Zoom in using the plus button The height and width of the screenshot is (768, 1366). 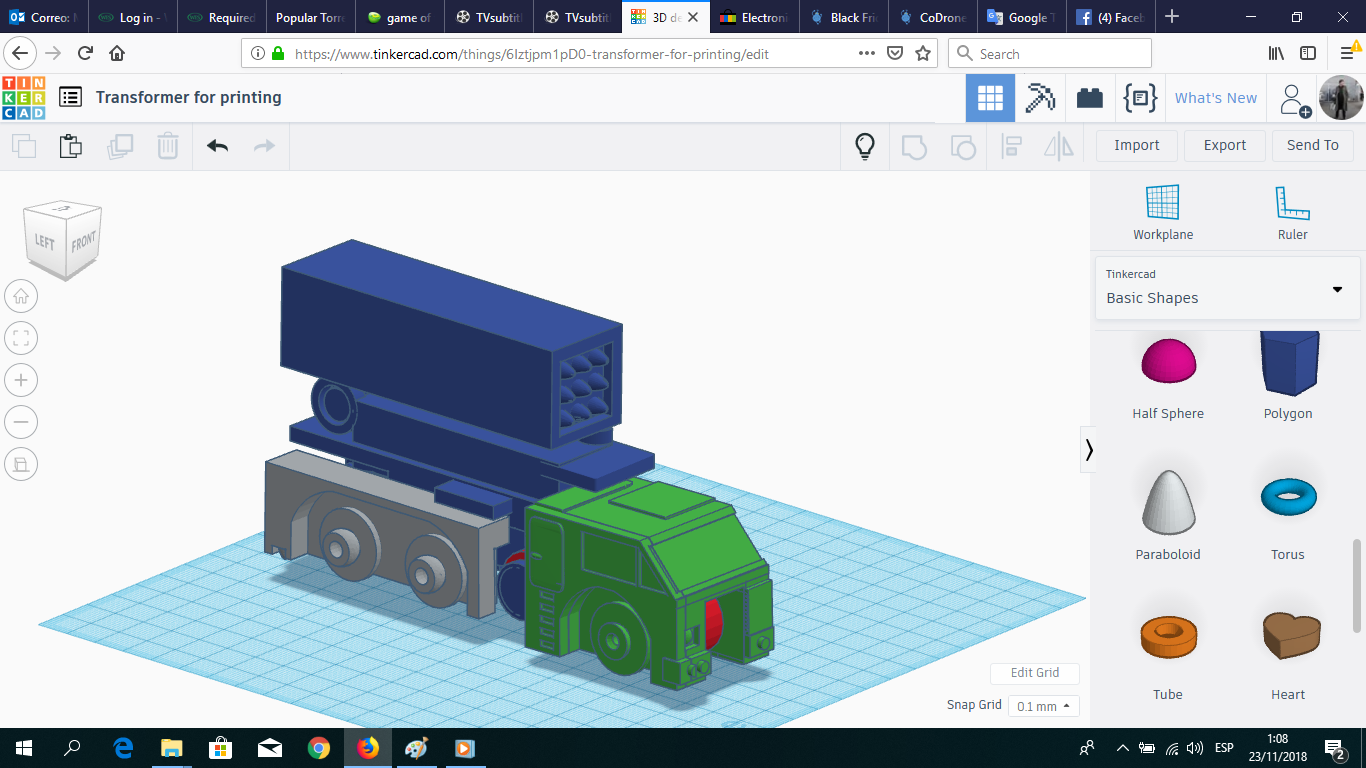pyautogui.click(x=21, y=380)
